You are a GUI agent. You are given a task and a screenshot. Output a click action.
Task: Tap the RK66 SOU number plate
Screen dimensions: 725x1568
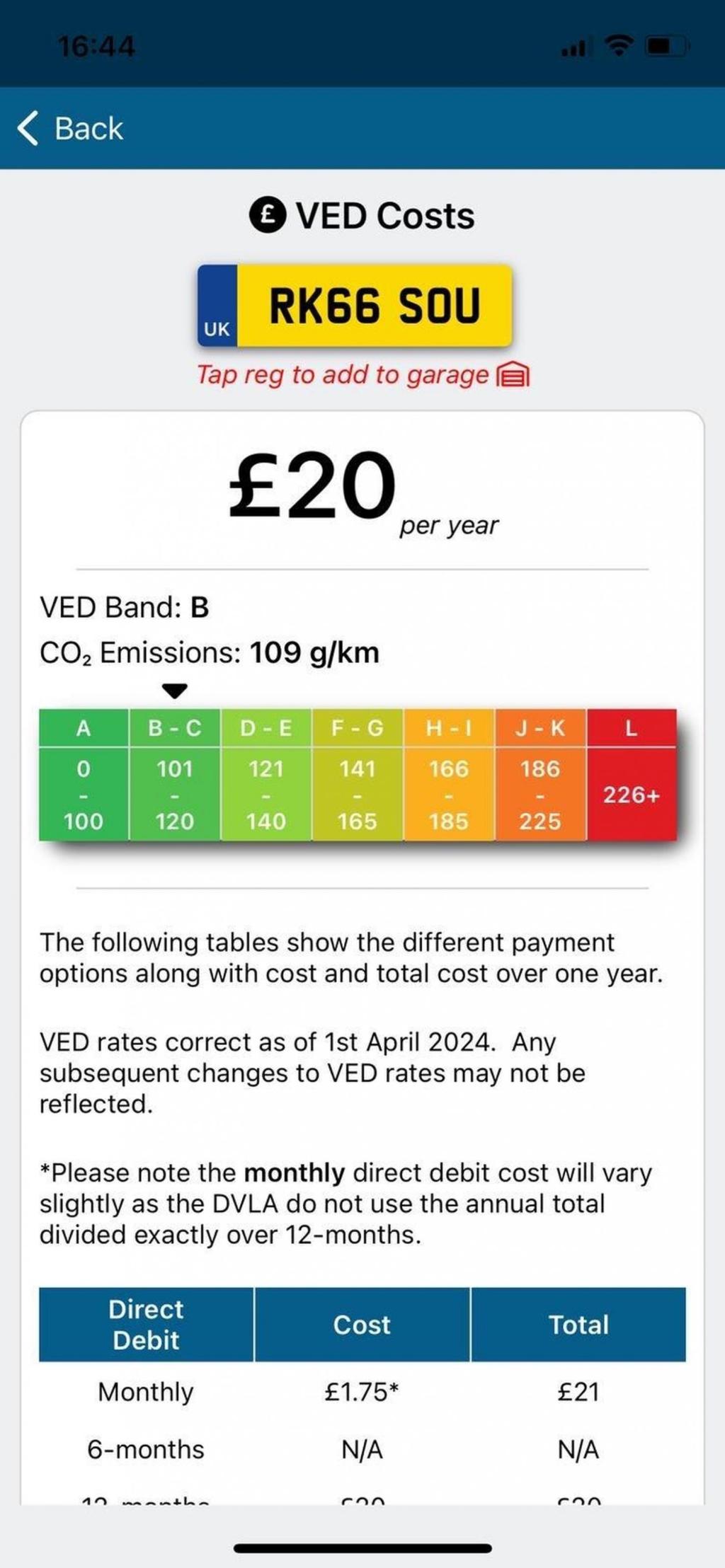[355, 306]
